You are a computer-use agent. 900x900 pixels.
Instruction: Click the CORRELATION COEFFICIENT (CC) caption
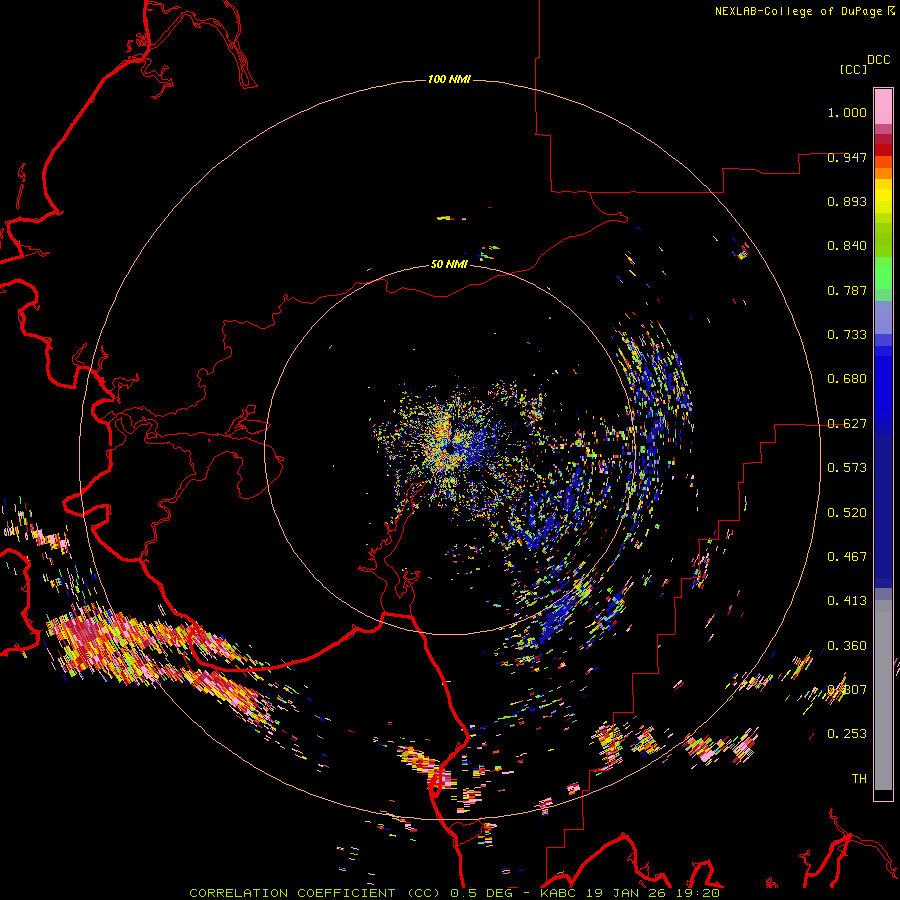point(315,893)
